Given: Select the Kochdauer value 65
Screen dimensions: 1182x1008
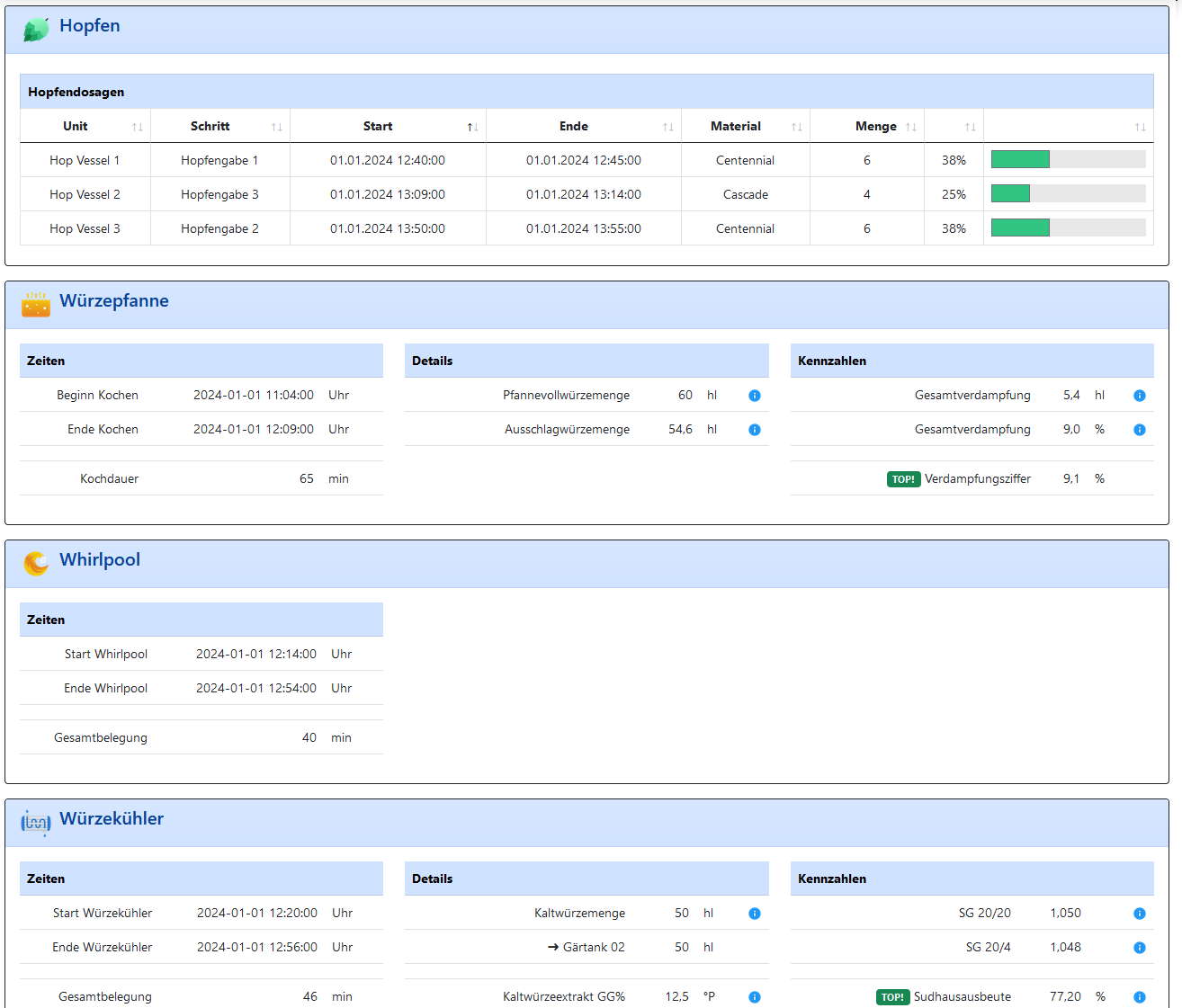Looking at the screenshot, I should pos(307,478).
